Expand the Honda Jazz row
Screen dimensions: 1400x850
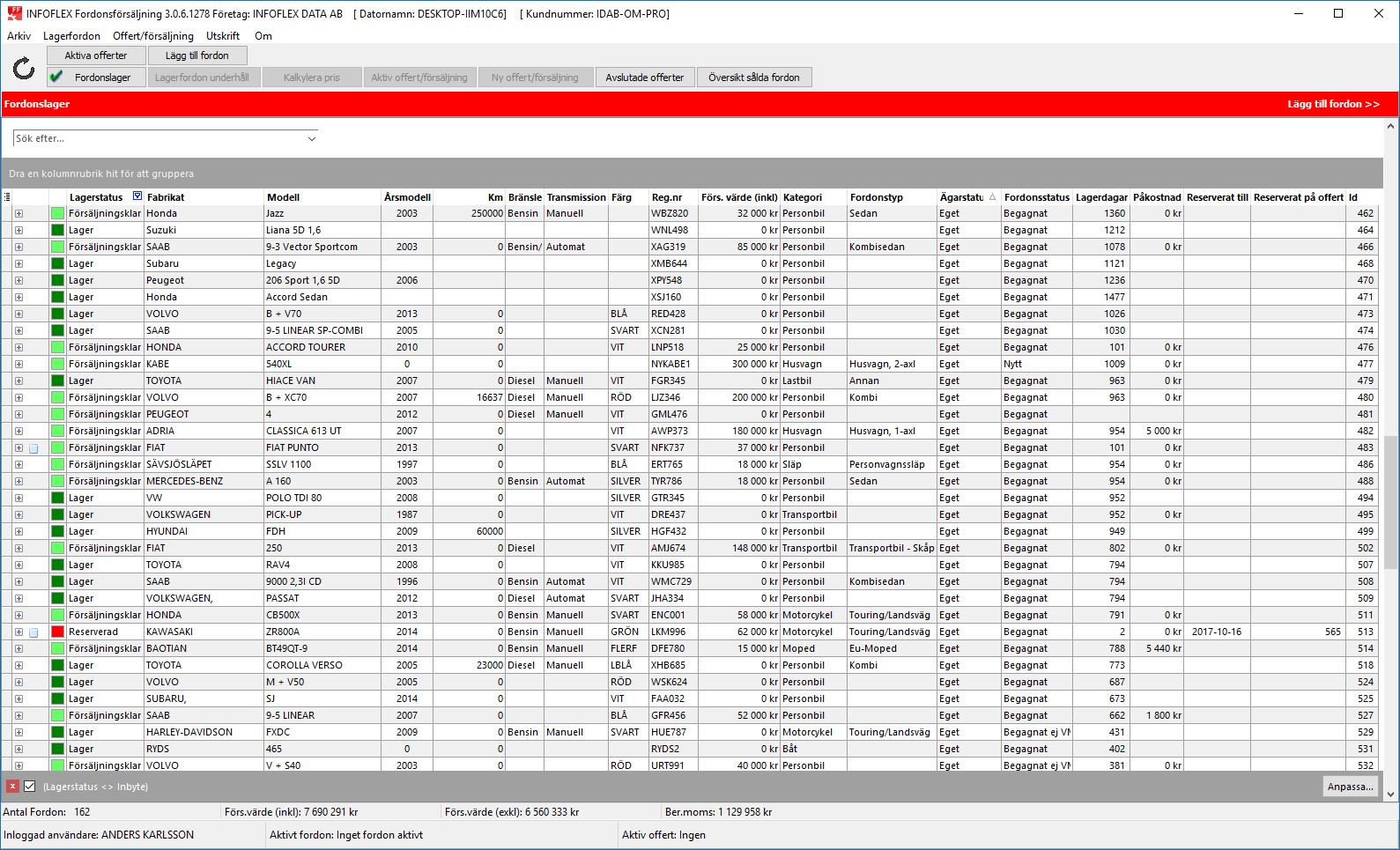19,214
